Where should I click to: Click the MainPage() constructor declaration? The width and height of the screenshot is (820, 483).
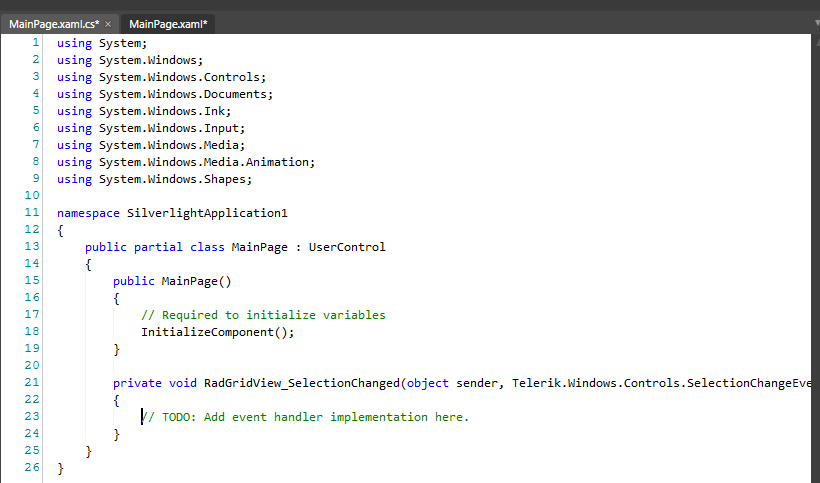click(172, 281)
